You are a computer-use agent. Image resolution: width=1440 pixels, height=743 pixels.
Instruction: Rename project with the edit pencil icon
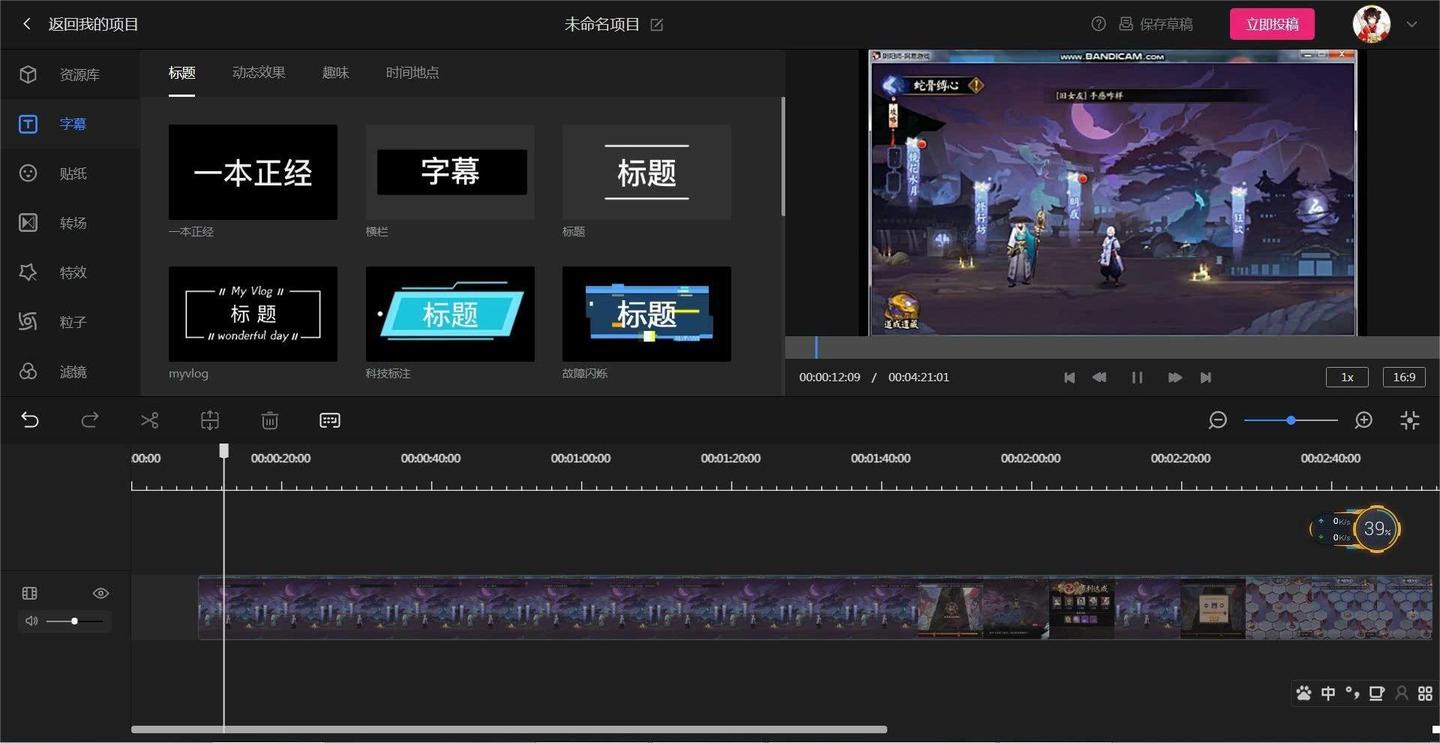coord(657,24)
